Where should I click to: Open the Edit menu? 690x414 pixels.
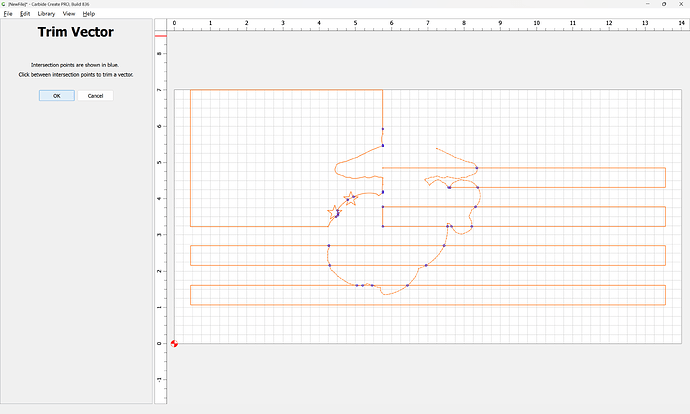(25, 14)
